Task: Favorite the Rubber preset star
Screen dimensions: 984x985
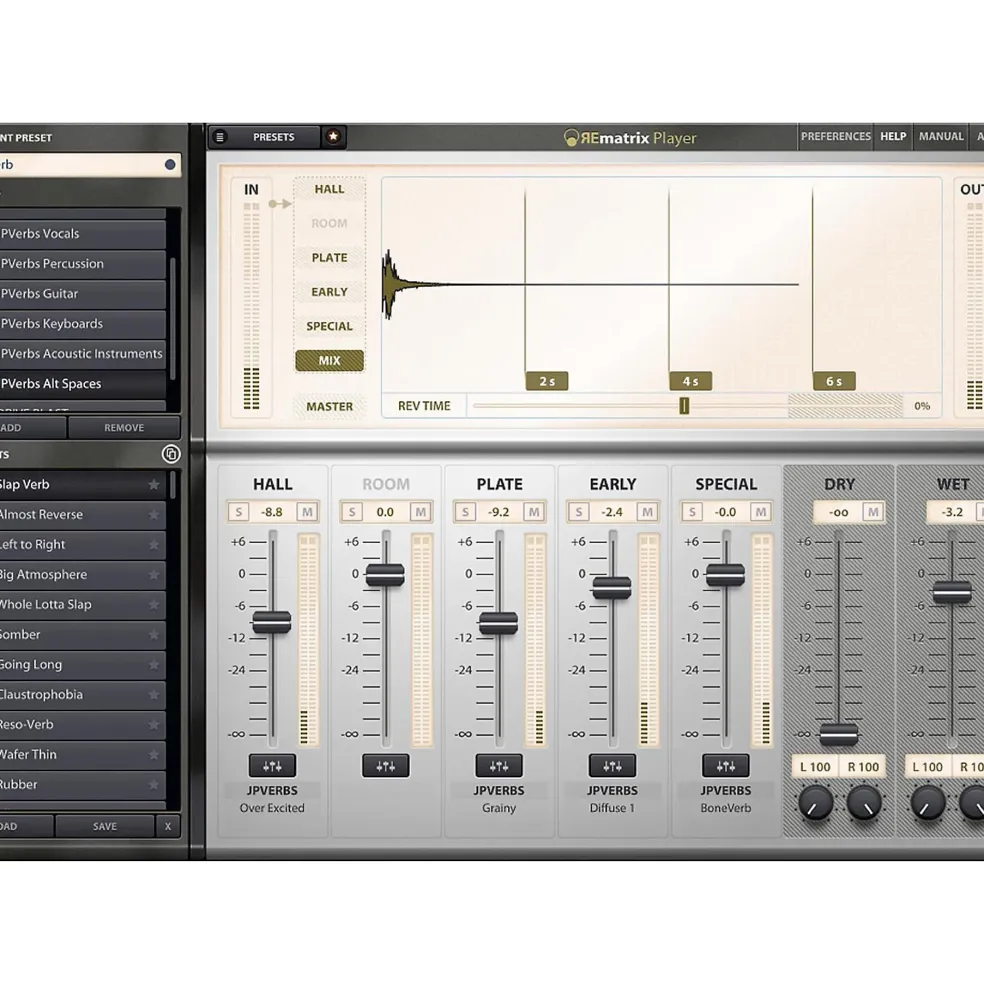Action: [x=153, y=785]
